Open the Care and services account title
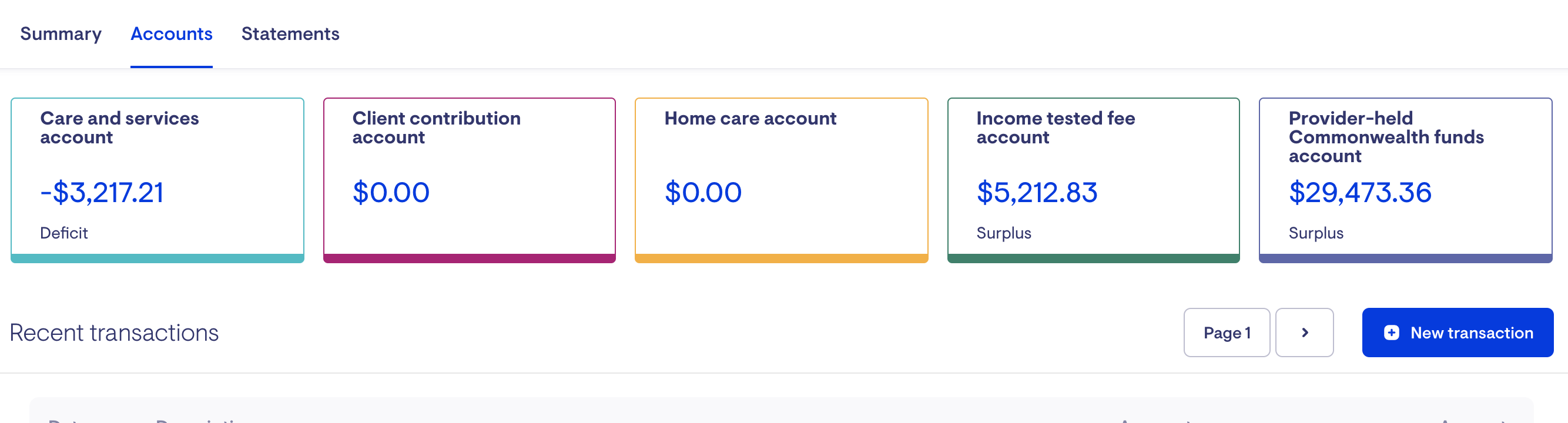1568x423 pixels. coord(119,128)
